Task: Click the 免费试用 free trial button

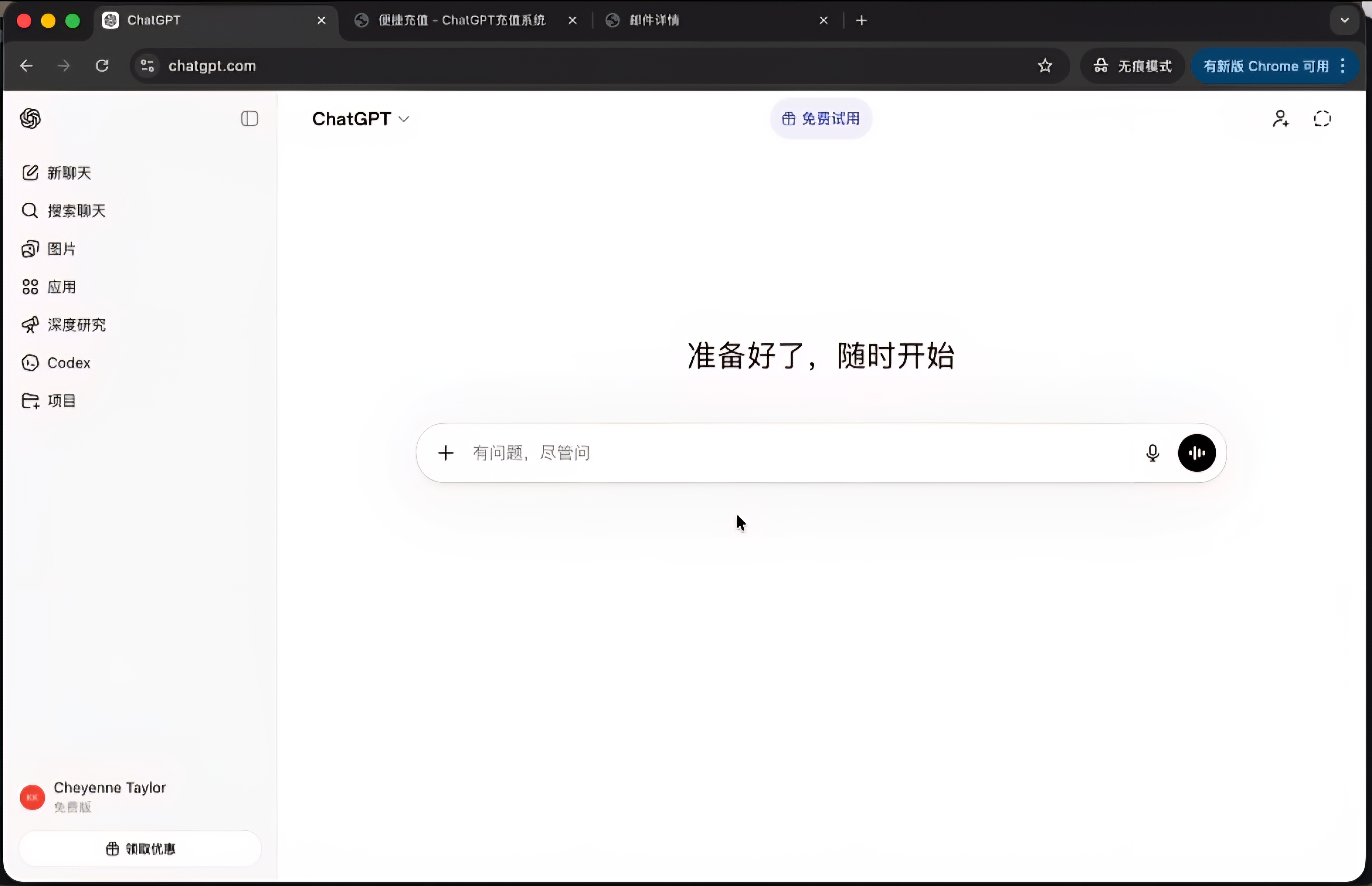Action: click(820, 118)
